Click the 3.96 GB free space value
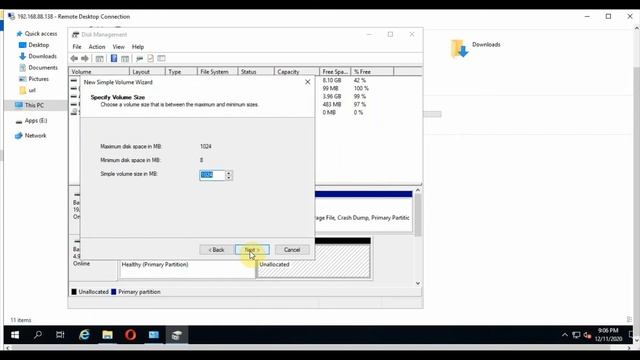This screenshot has width=640, height=360. click(332, 96)
